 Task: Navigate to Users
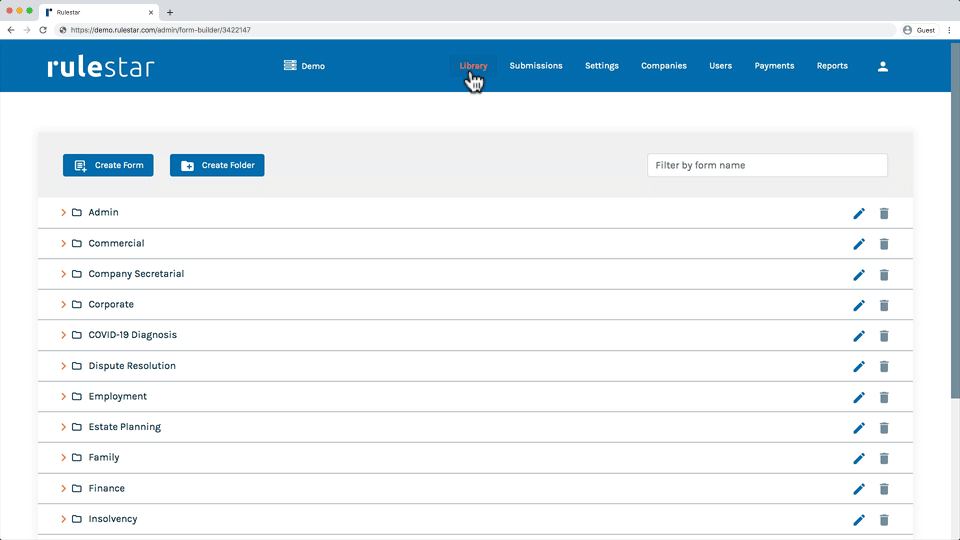click(721, 66)
